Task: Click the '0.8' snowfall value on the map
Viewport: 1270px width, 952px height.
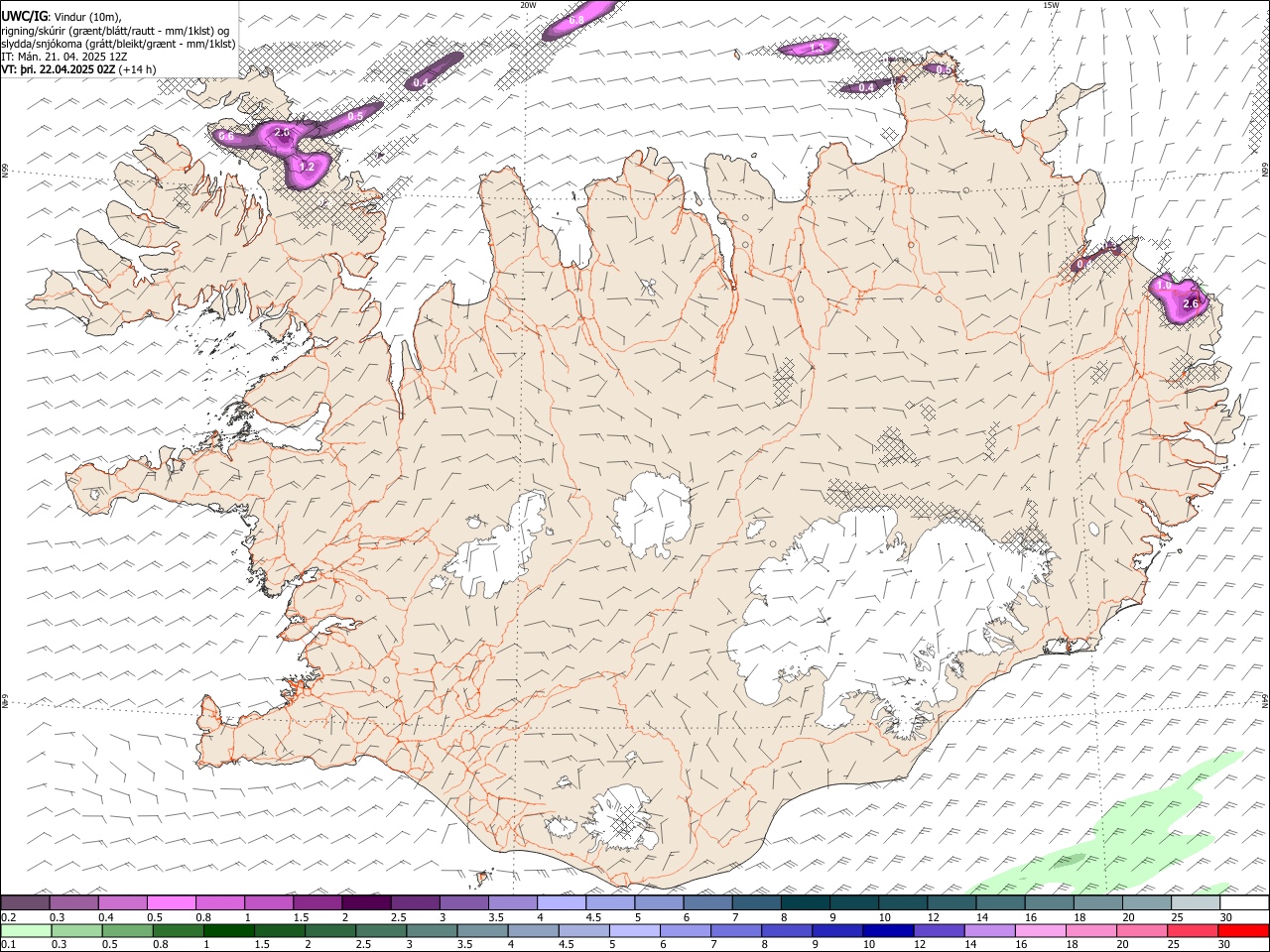Action: pyautogui.click(x=575, y=21)
